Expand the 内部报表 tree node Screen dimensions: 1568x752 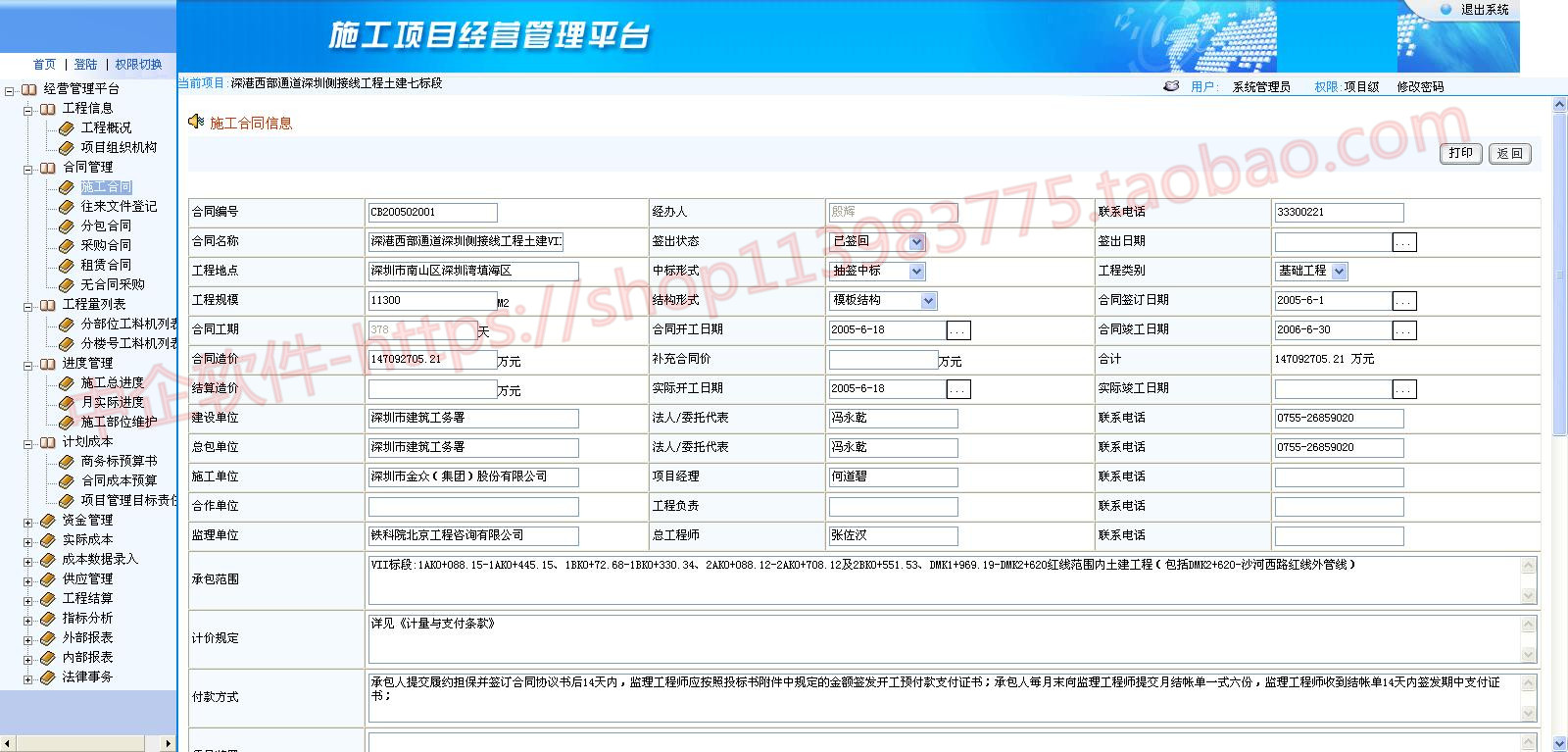(x=28, y=660)
